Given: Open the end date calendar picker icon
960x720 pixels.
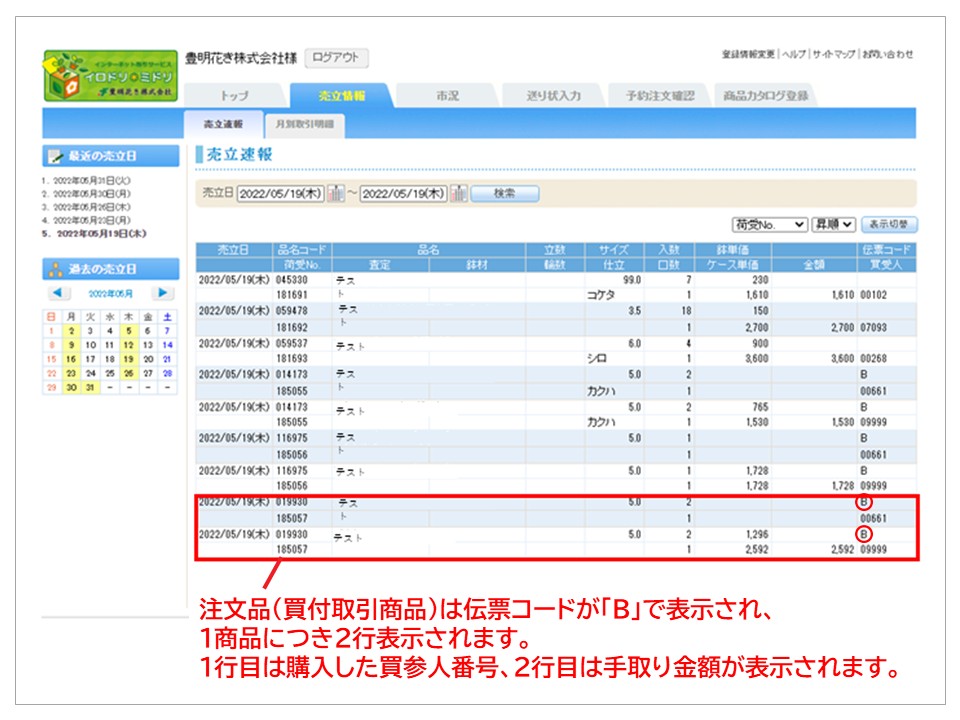Looking at the screenshot, I should (459, 194).
